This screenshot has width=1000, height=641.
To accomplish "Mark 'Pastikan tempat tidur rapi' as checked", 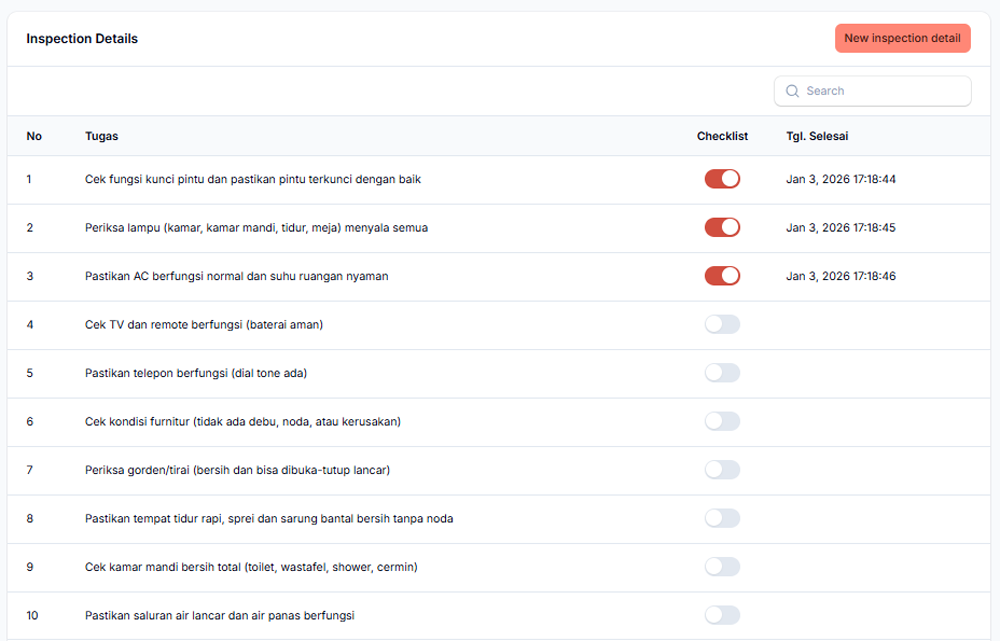I will [722, 518].
